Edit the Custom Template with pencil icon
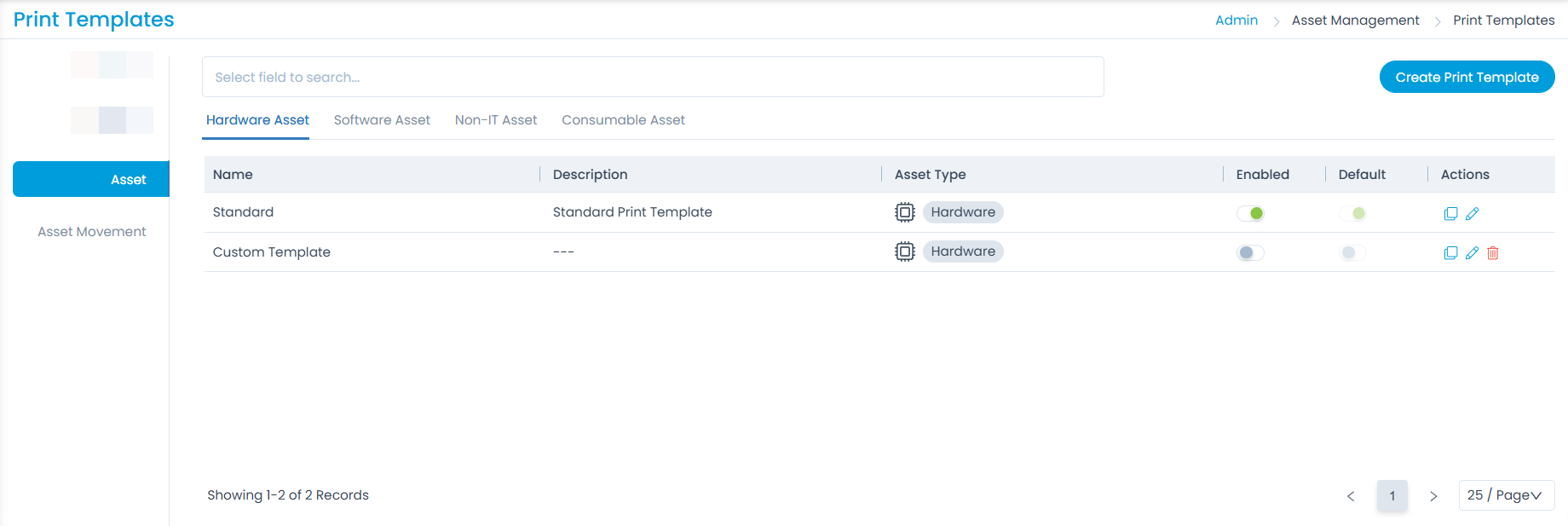The width and height of the screenshot is (1568, 526). pyautogui.click(x=1472, y=253)
